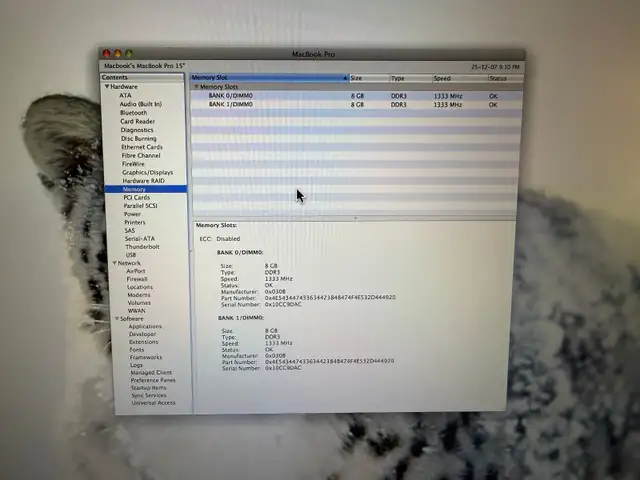Collapse the Software disclosure triangle
Viewport: 640px width, 480px height.
point(117,319)
